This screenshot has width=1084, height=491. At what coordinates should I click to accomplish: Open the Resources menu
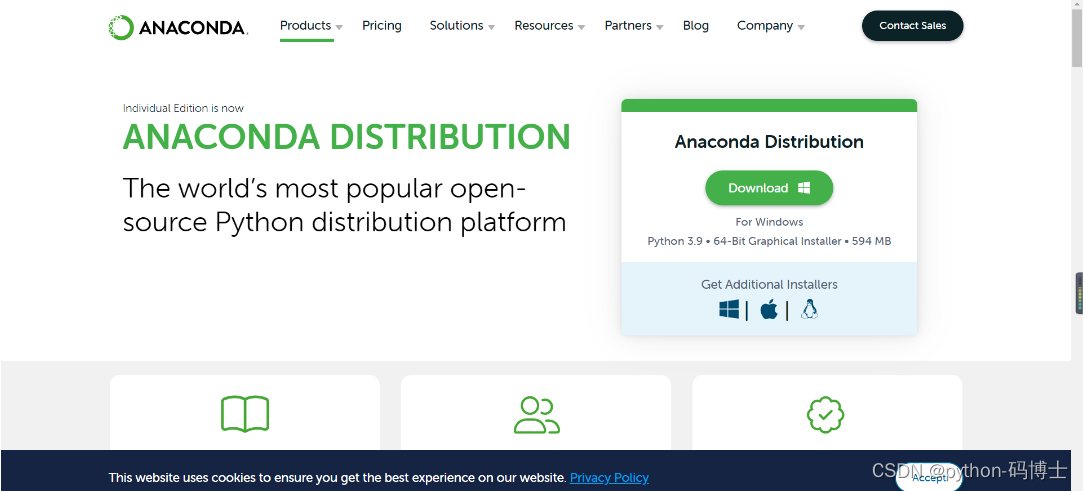click(543, 26)
